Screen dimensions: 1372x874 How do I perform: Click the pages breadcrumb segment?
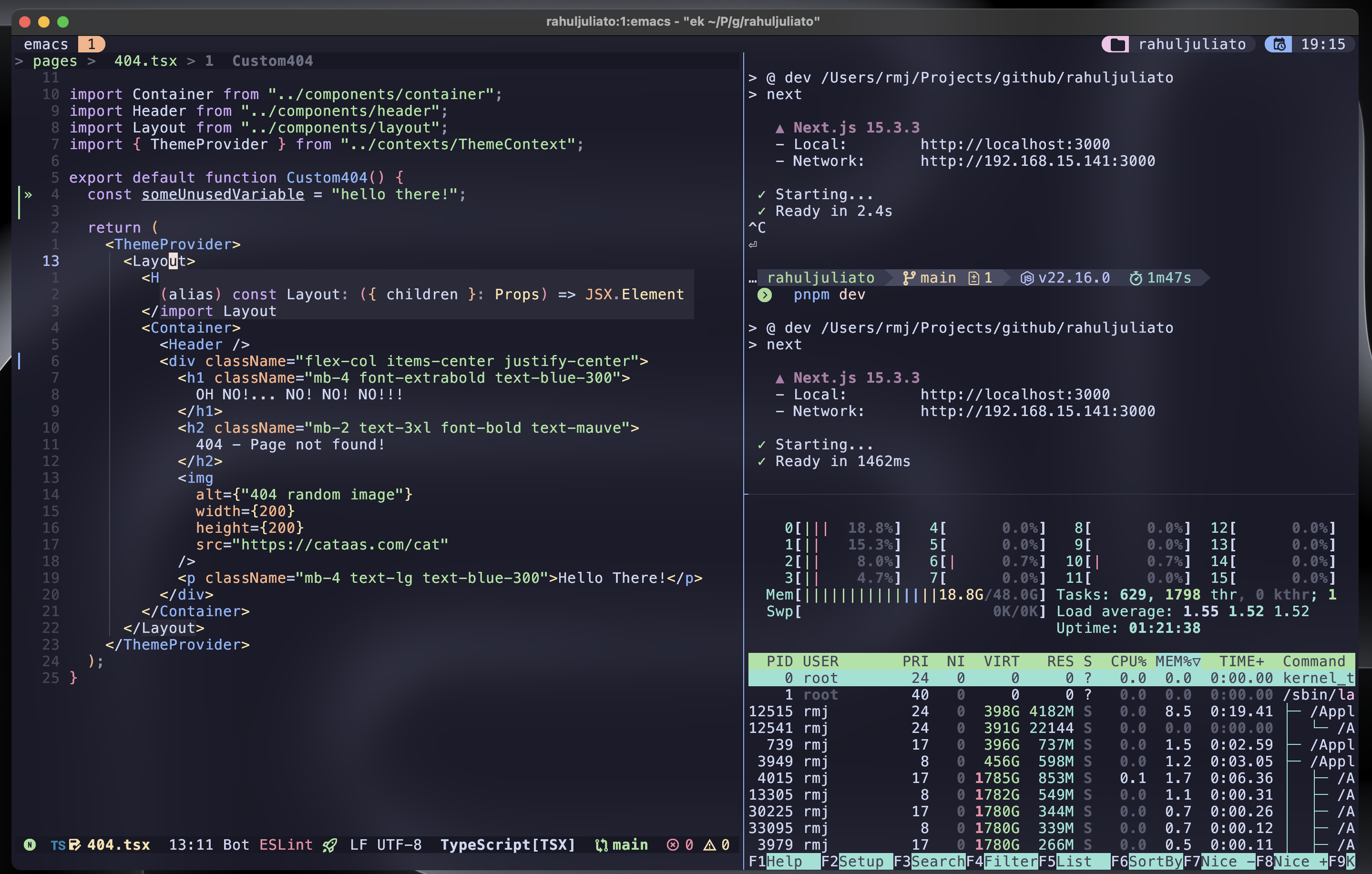pos(55,61)
